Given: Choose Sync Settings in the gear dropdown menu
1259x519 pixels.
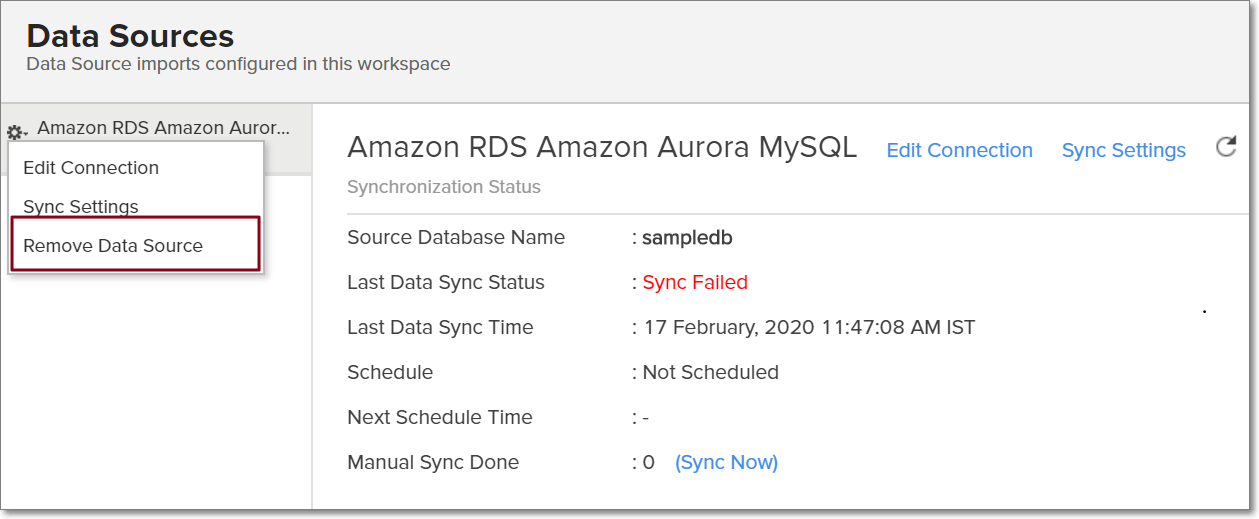Looking at the screenshot, I should pos(81,207).
